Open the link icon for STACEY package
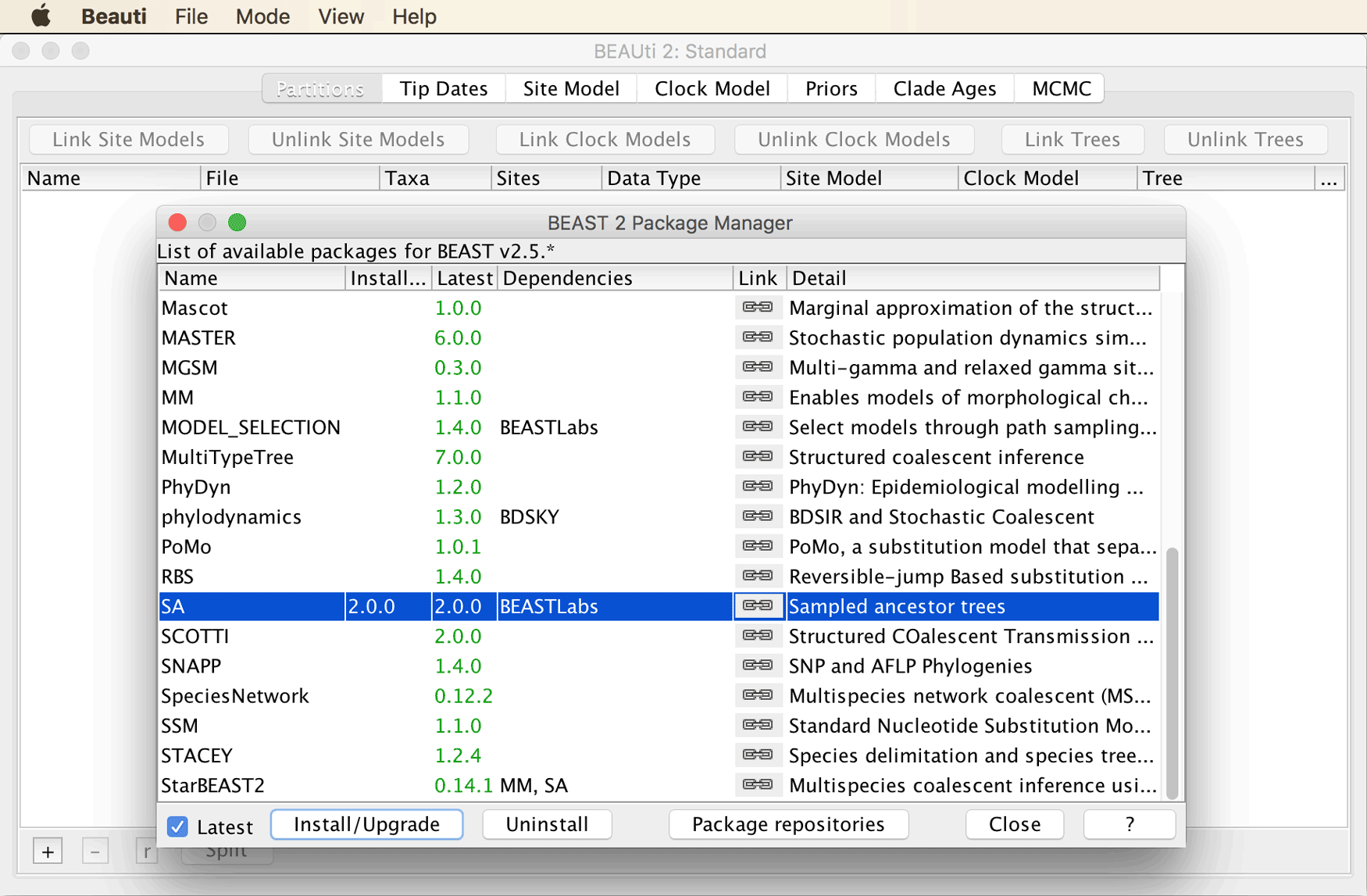Screen dimensions: 1367x896 (x=758, y=755)
